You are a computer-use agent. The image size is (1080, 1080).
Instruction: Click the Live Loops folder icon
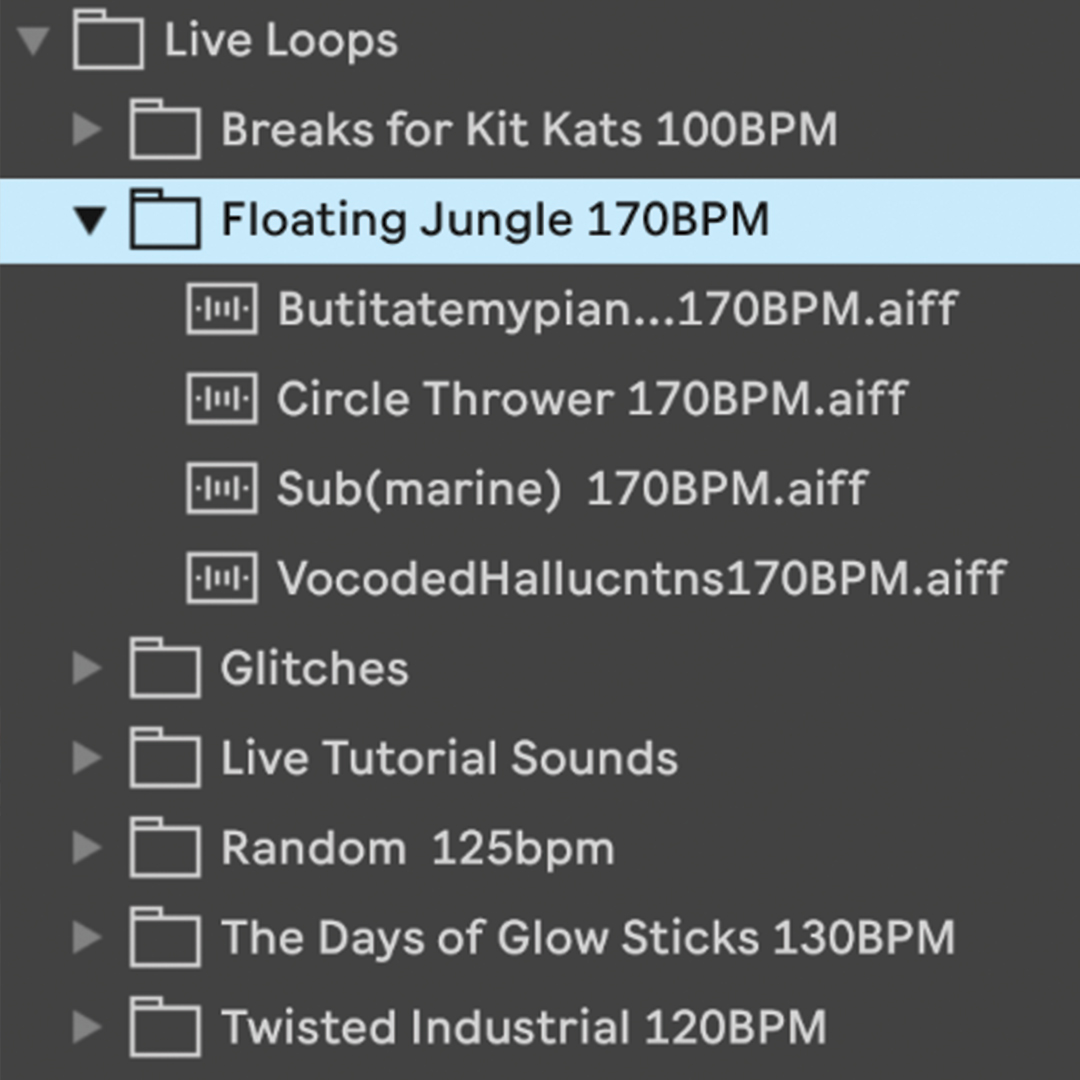(109, 39)
